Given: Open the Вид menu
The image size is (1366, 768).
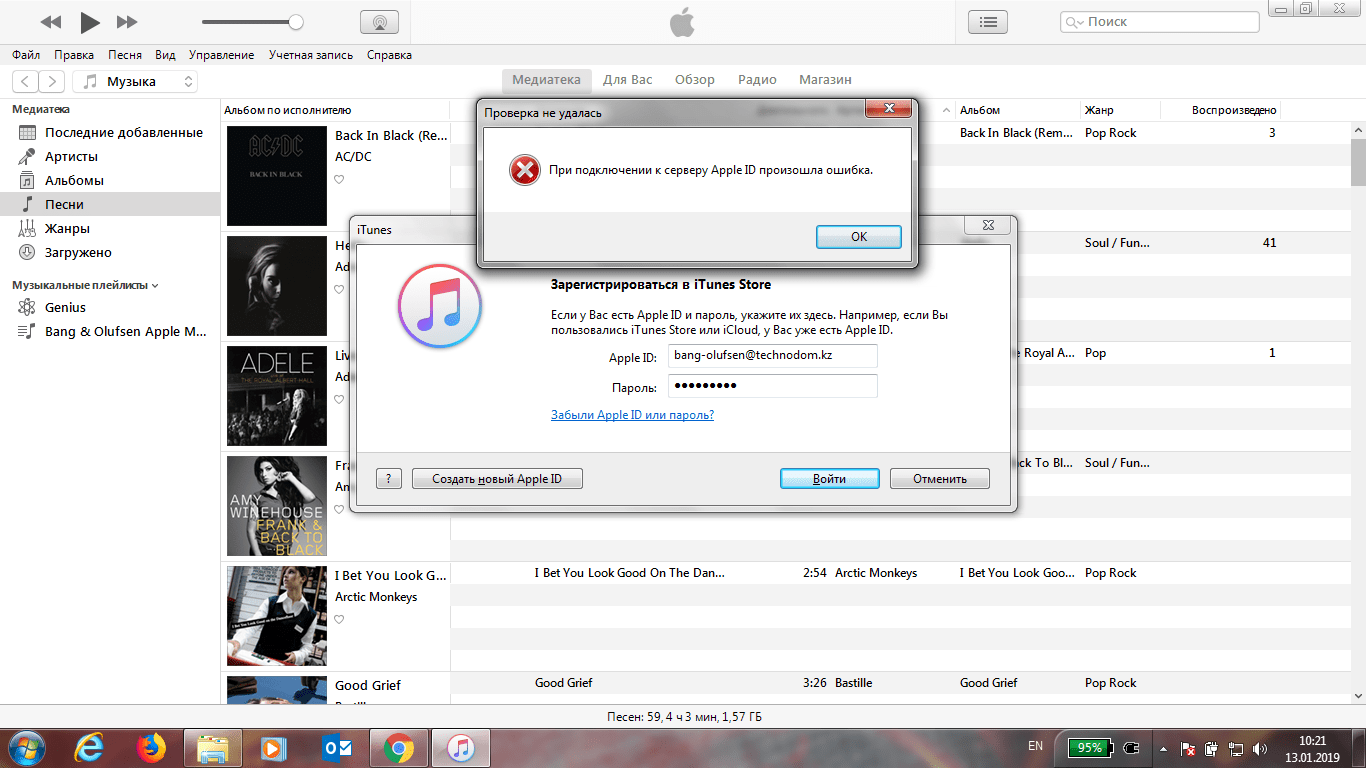Looking at the screenshot, I should pos(165,55).
